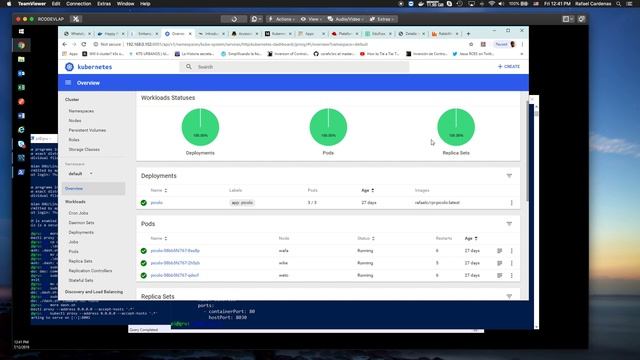
Task: Open Cron Jobs in sidebar
Action: point(78,213)
